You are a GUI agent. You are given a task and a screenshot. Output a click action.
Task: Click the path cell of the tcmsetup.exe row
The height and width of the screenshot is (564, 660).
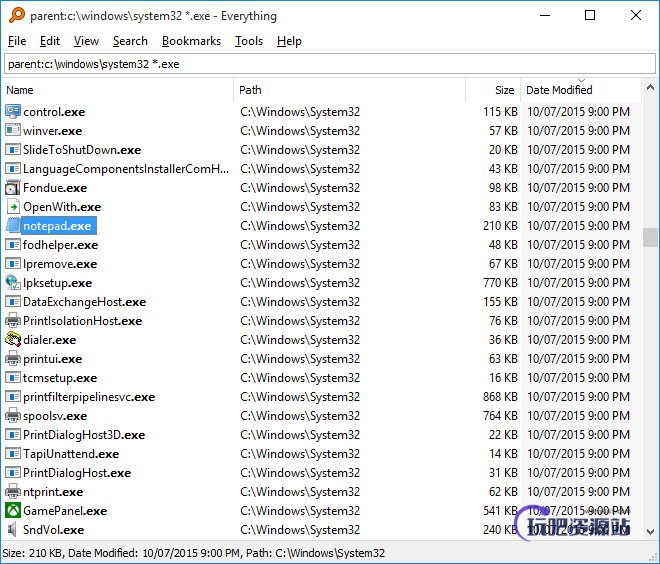[300, 378]
